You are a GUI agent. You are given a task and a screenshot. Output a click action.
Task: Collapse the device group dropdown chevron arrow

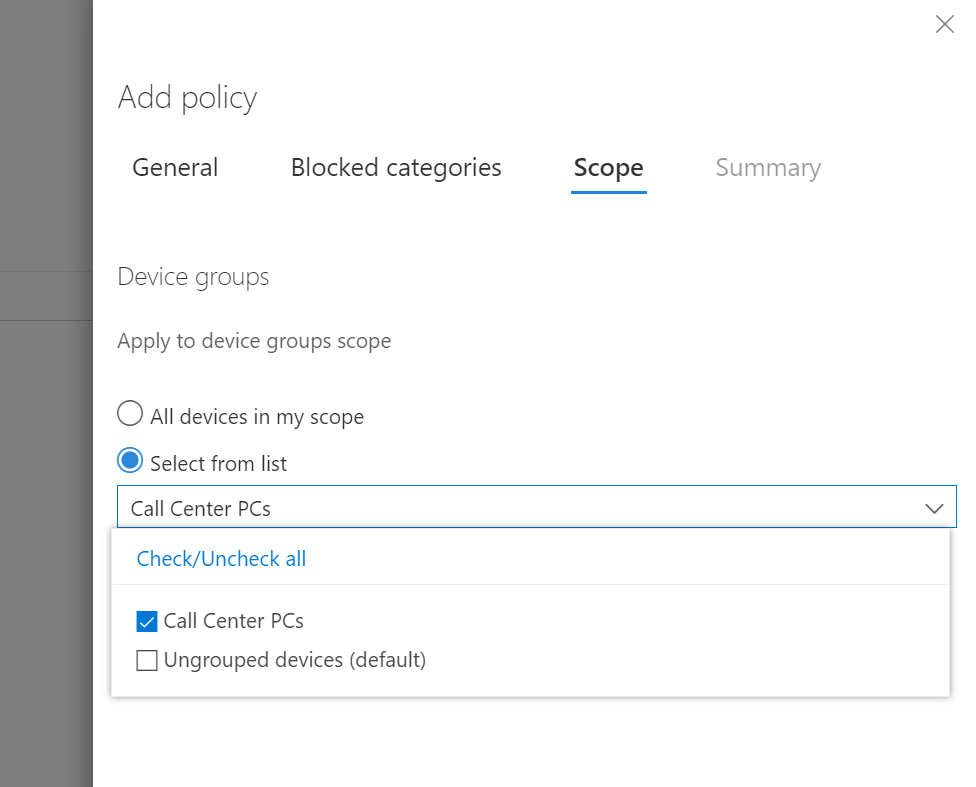click(934, 508)
